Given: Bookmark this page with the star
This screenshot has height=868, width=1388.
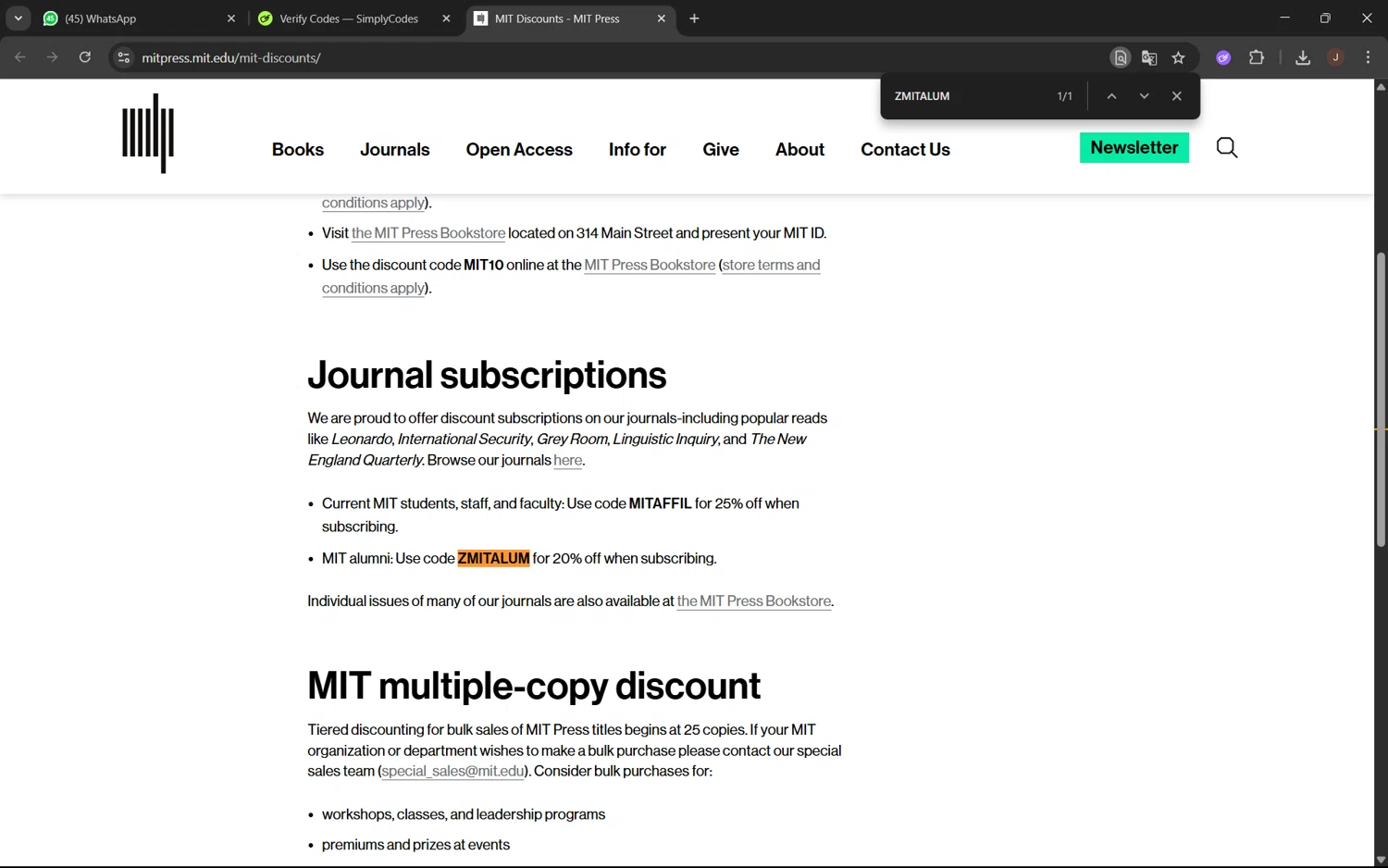Looking at the screenshot, I should (x=1178, y=57).
